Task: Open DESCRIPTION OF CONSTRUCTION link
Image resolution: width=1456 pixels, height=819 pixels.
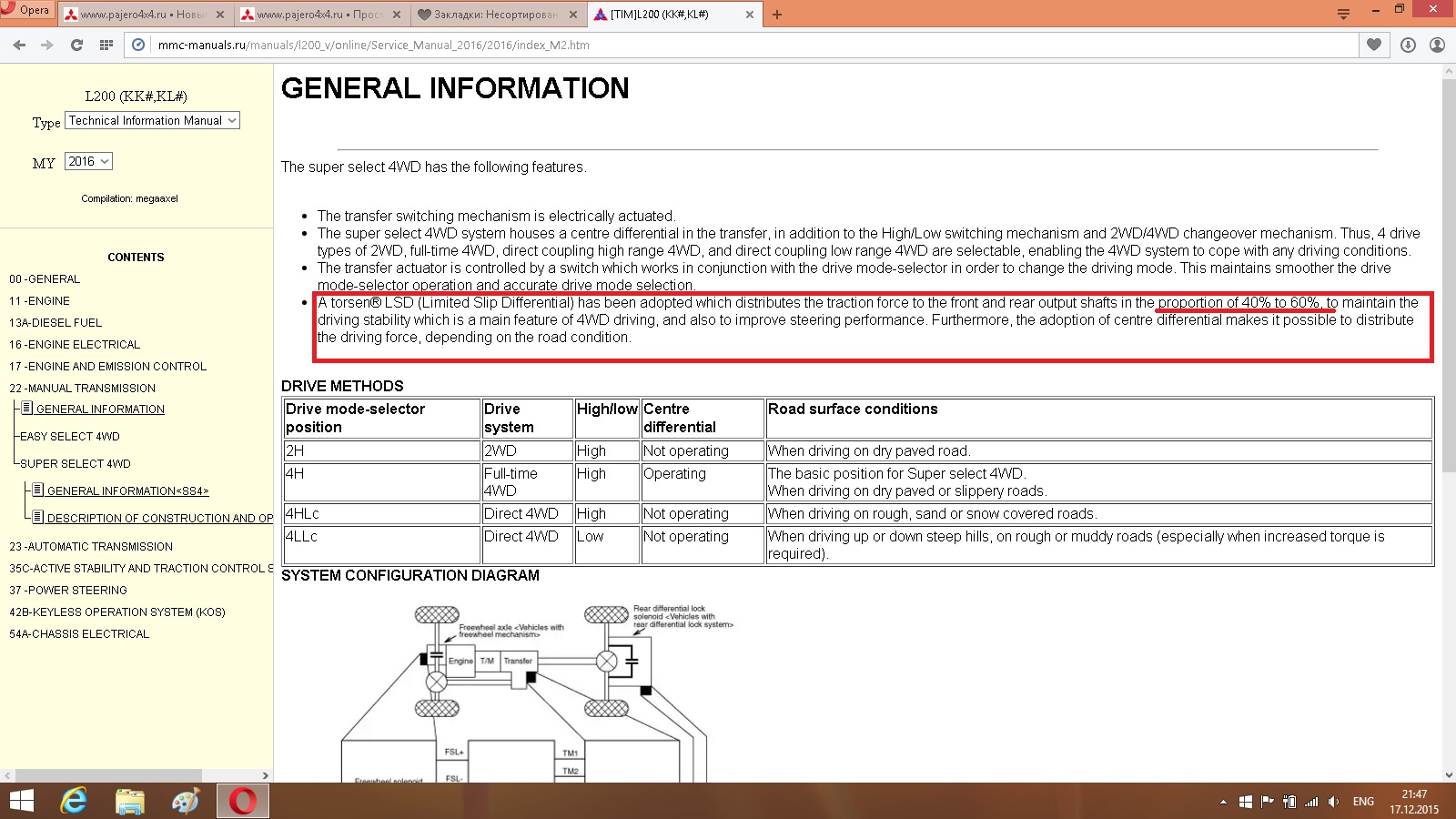Action: 159,518
